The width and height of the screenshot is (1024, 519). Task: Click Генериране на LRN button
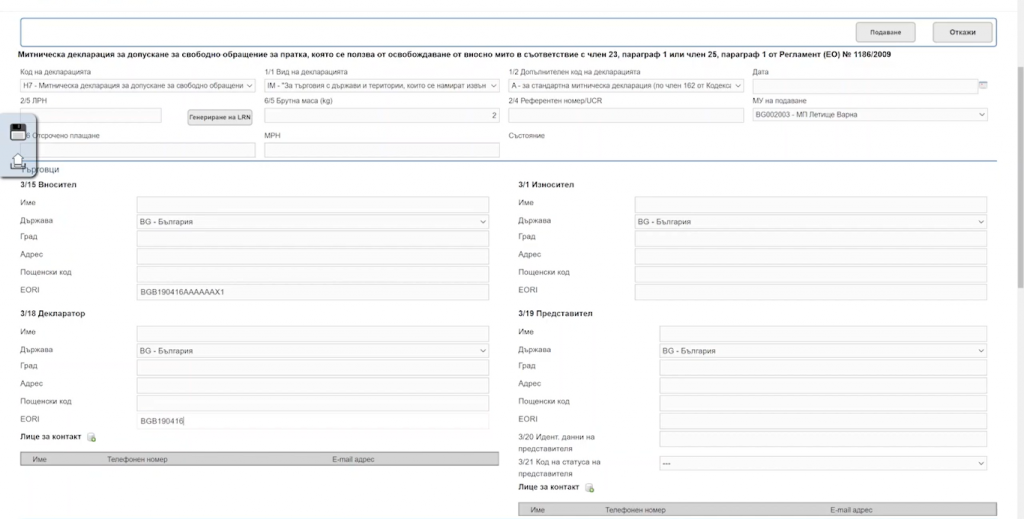219,118
